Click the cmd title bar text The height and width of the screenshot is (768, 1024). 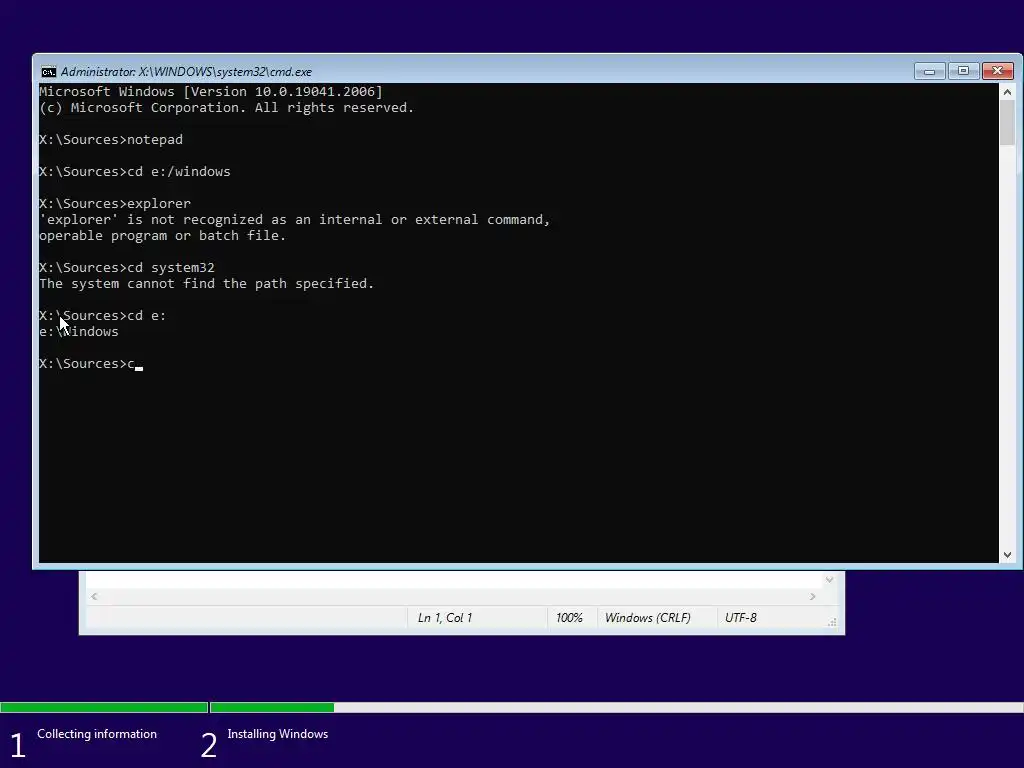pyautogui.click(x=186, y=72)
